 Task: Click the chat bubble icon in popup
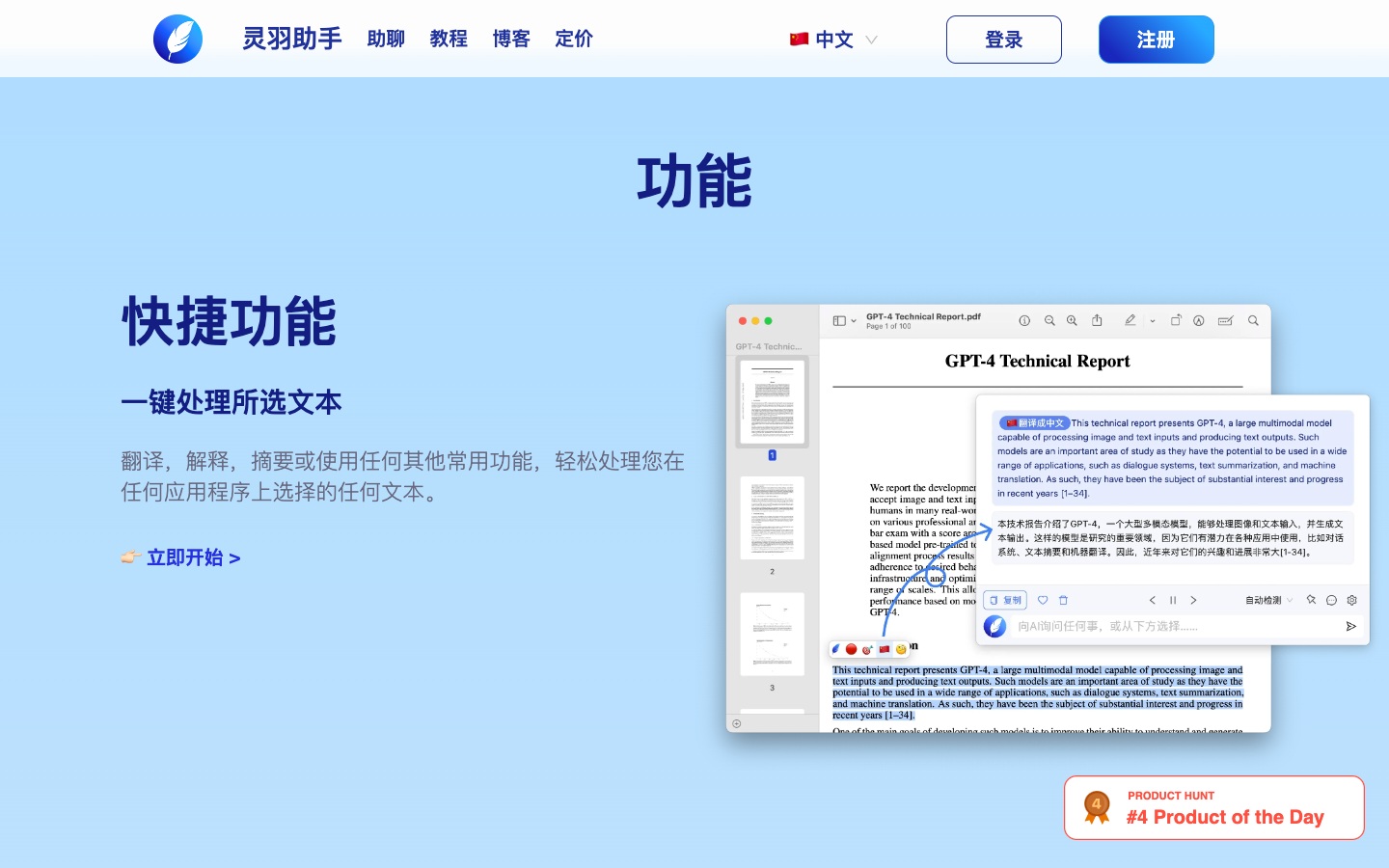click(1331, 600)
